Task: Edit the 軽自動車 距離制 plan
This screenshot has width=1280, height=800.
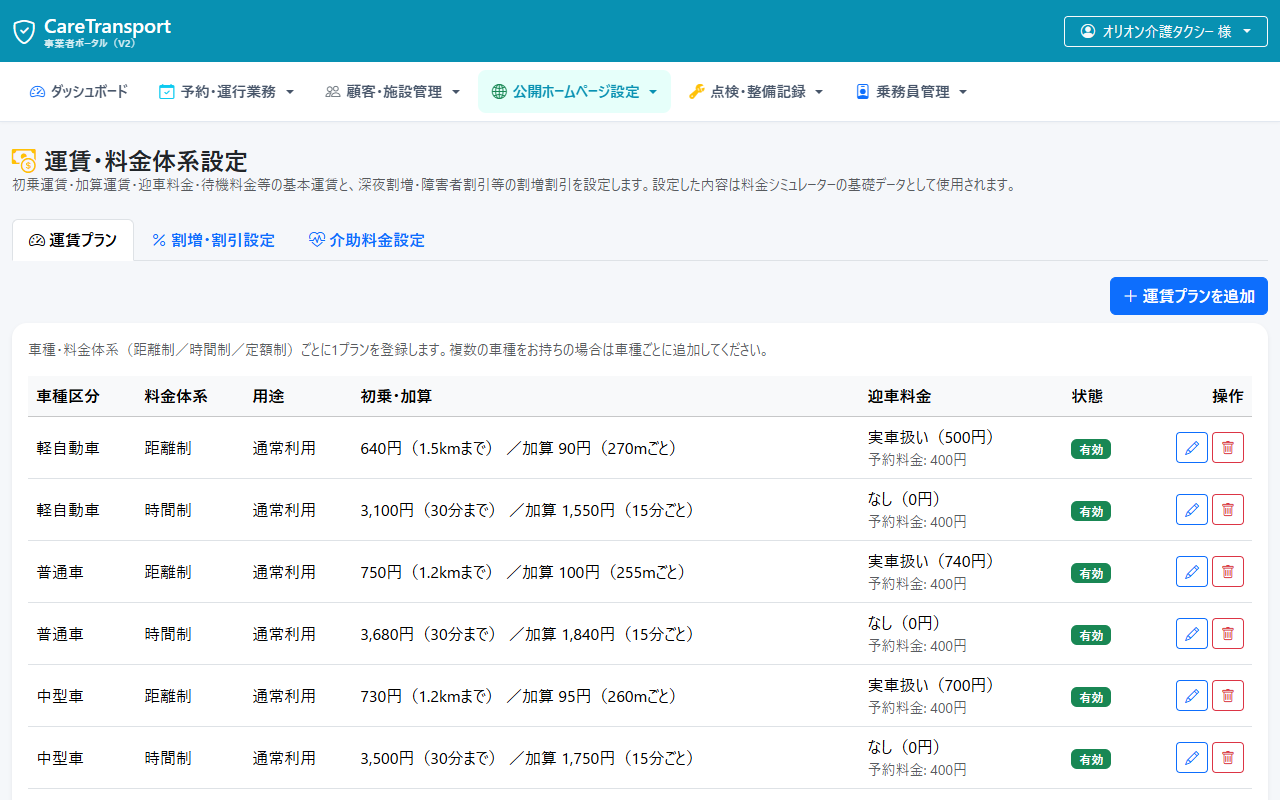Action: [1192, 448]
